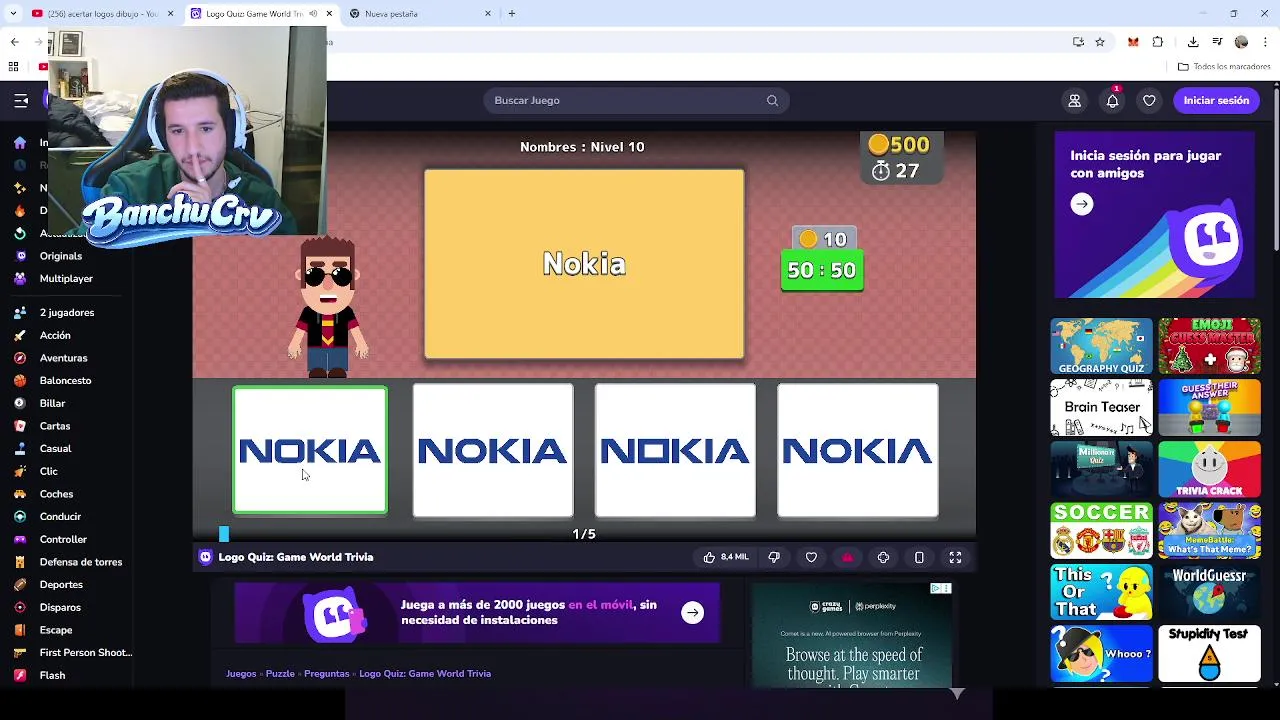1280x720 pixels.
Task: Open Controller category
Action: pos(63,540)
